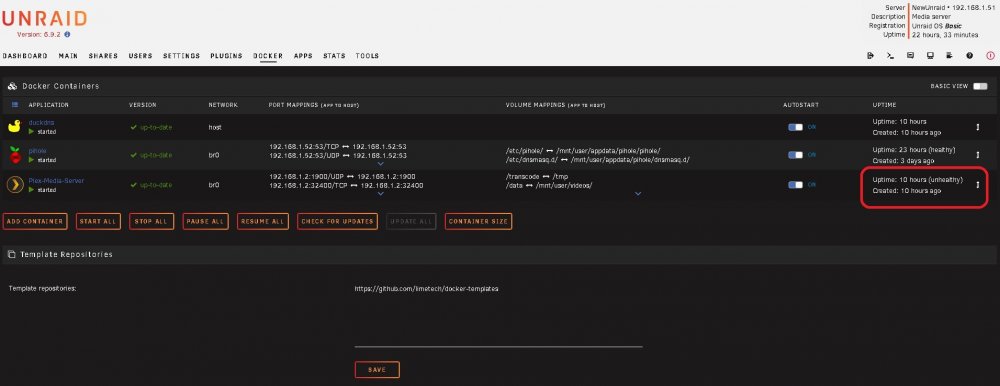Click 'Uptime: 23 hours (healthy)' text

click(x=914, y=149)
